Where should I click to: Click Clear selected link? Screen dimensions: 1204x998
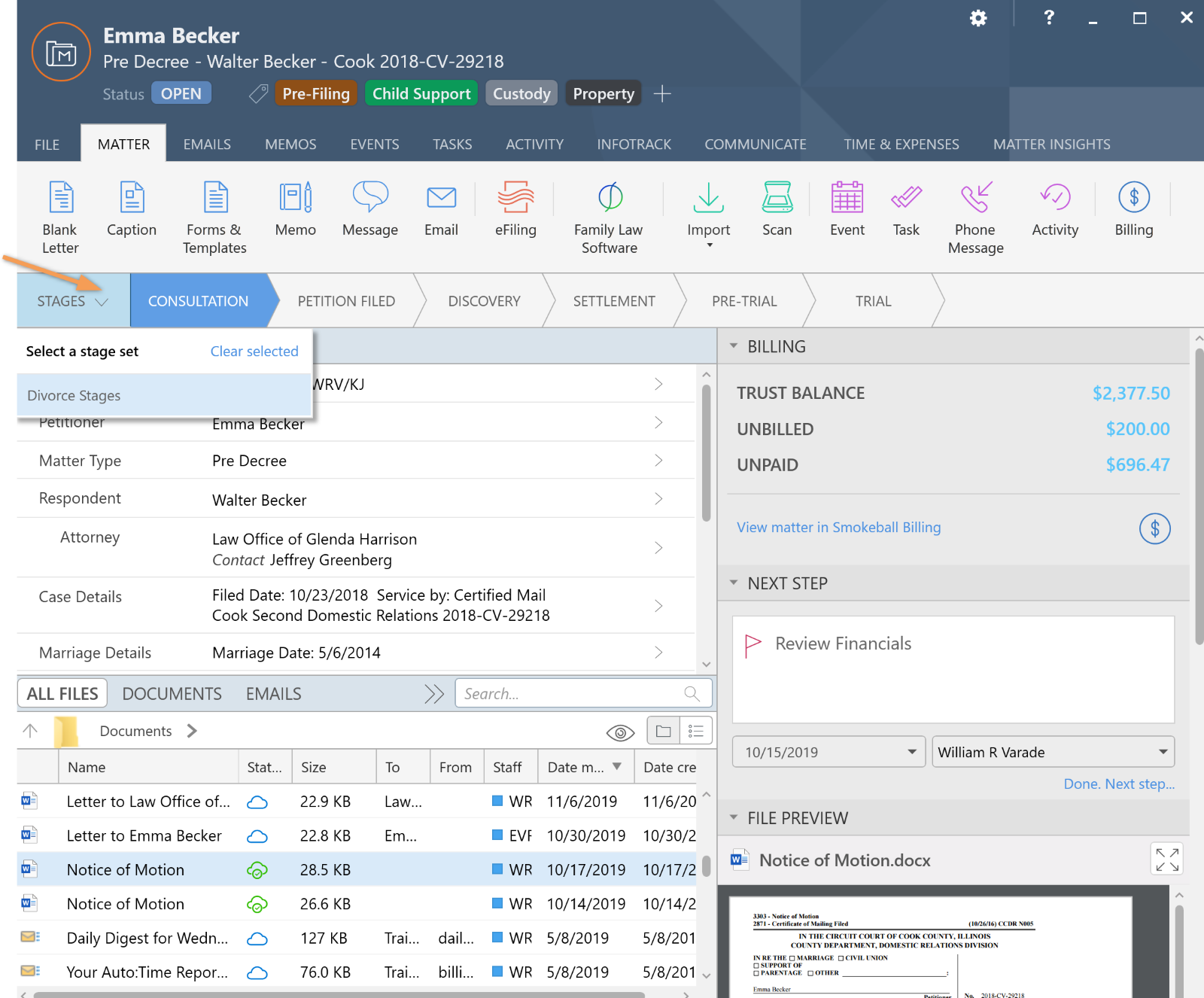(x=254, y=351)
